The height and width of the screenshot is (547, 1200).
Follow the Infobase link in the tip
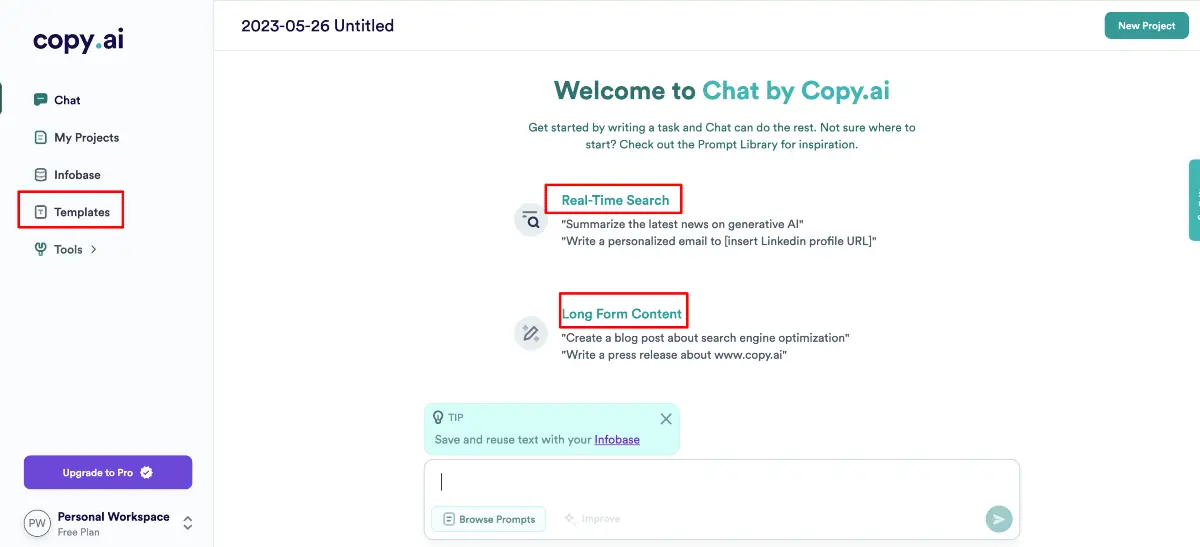[x=617, y=439]
